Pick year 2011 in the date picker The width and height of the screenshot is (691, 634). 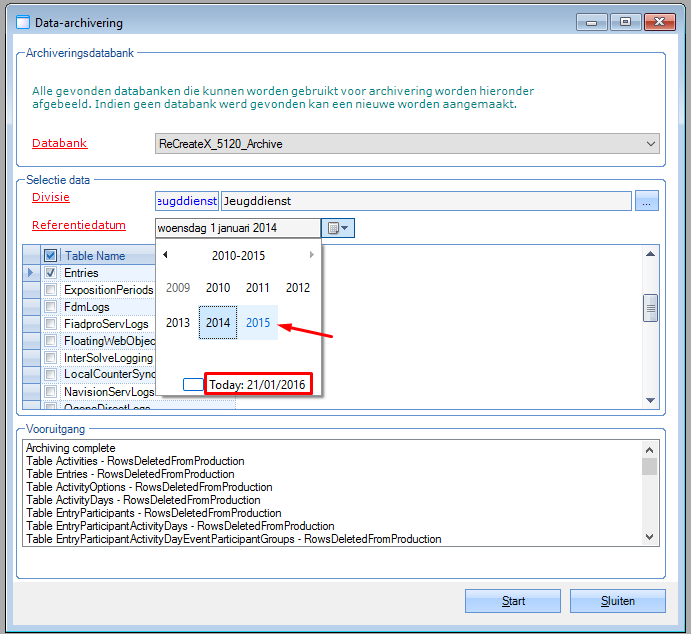pyautogui.click(x=258, y=288)
